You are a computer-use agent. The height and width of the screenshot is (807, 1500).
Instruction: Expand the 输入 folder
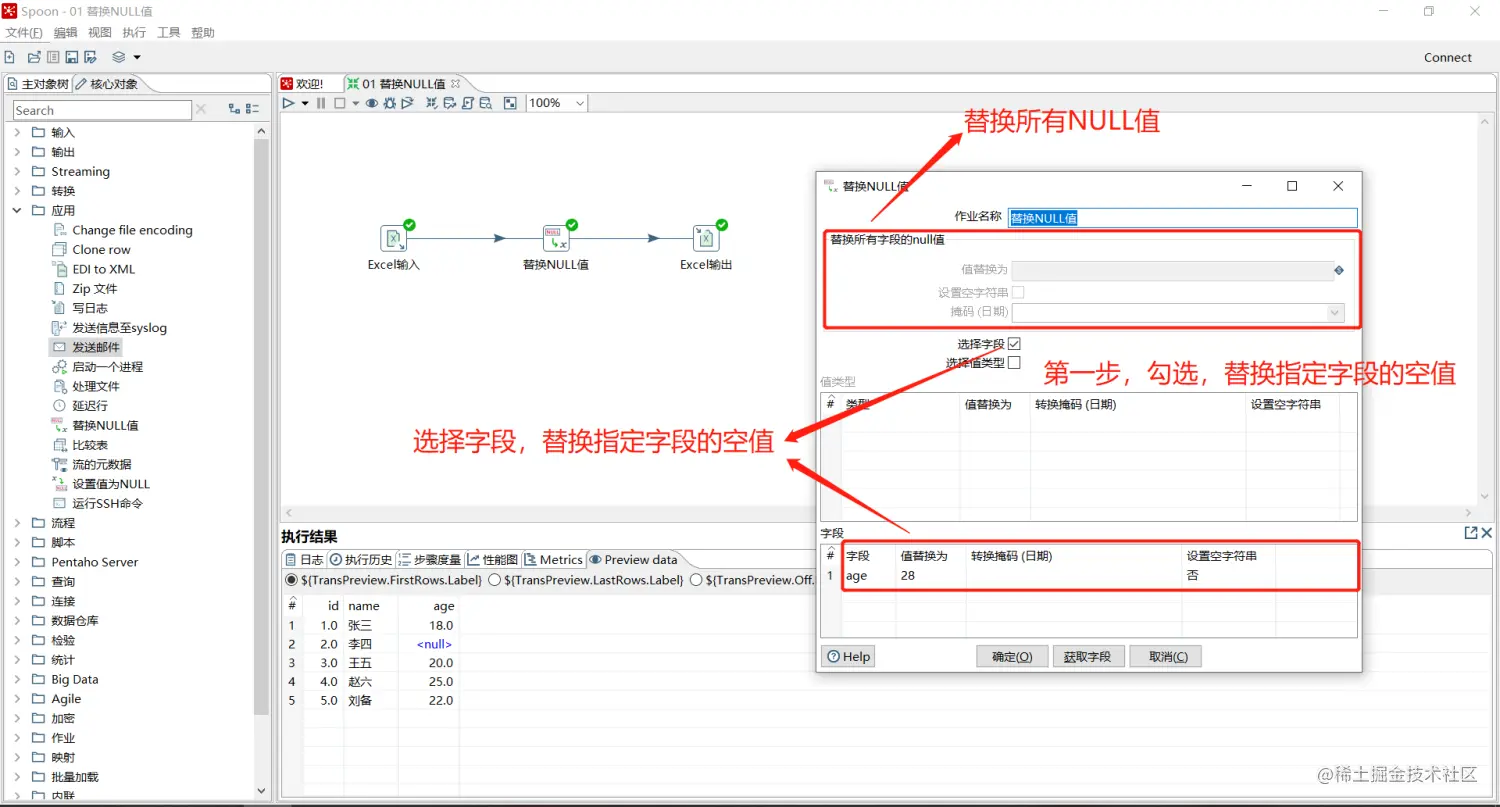tap(17, 132)
